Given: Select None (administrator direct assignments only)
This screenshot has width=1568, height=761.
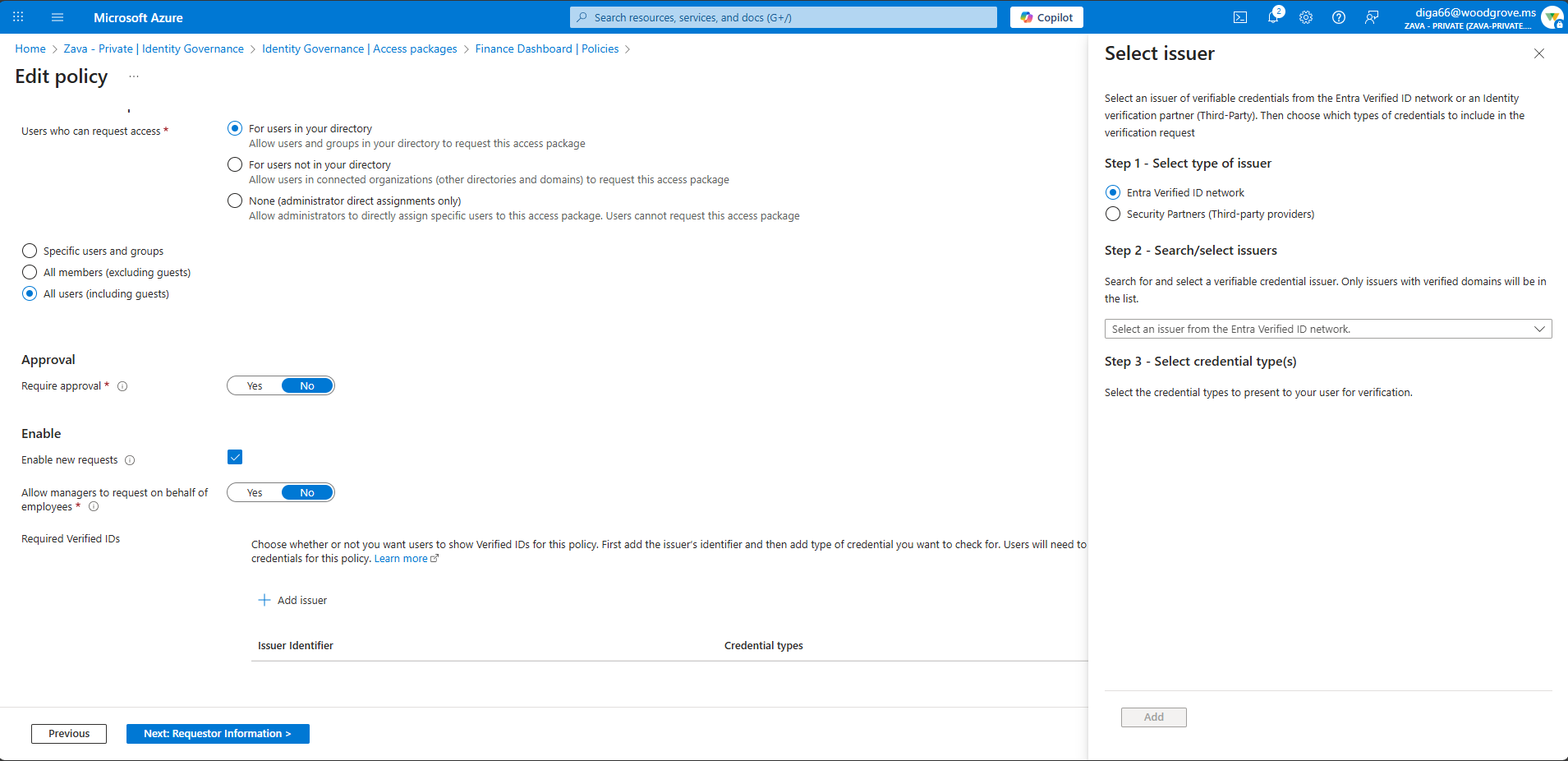Looking at the screenshot, I should (235, 201).
